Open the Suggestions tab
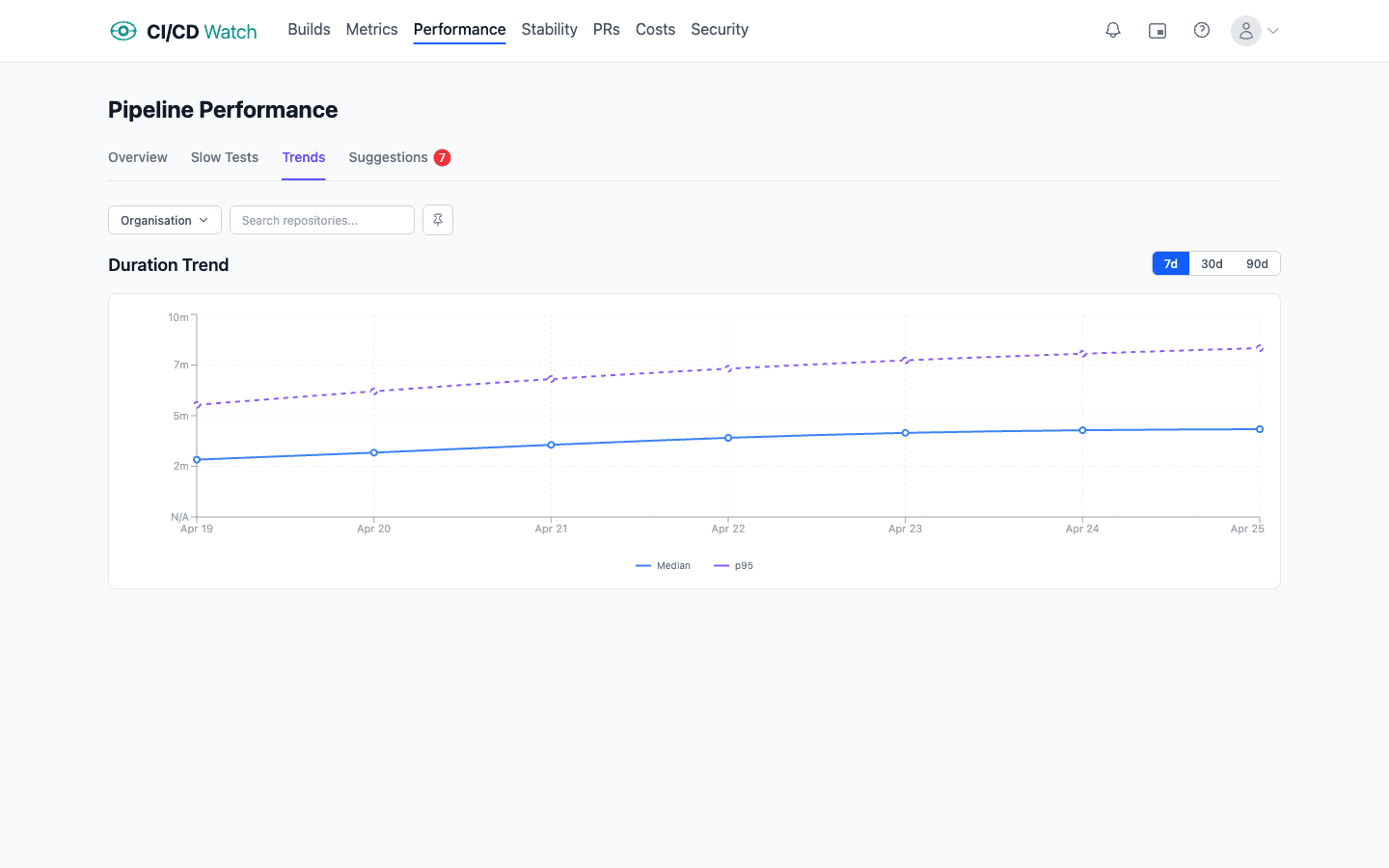1389x868 pixels. coord(388,157)
